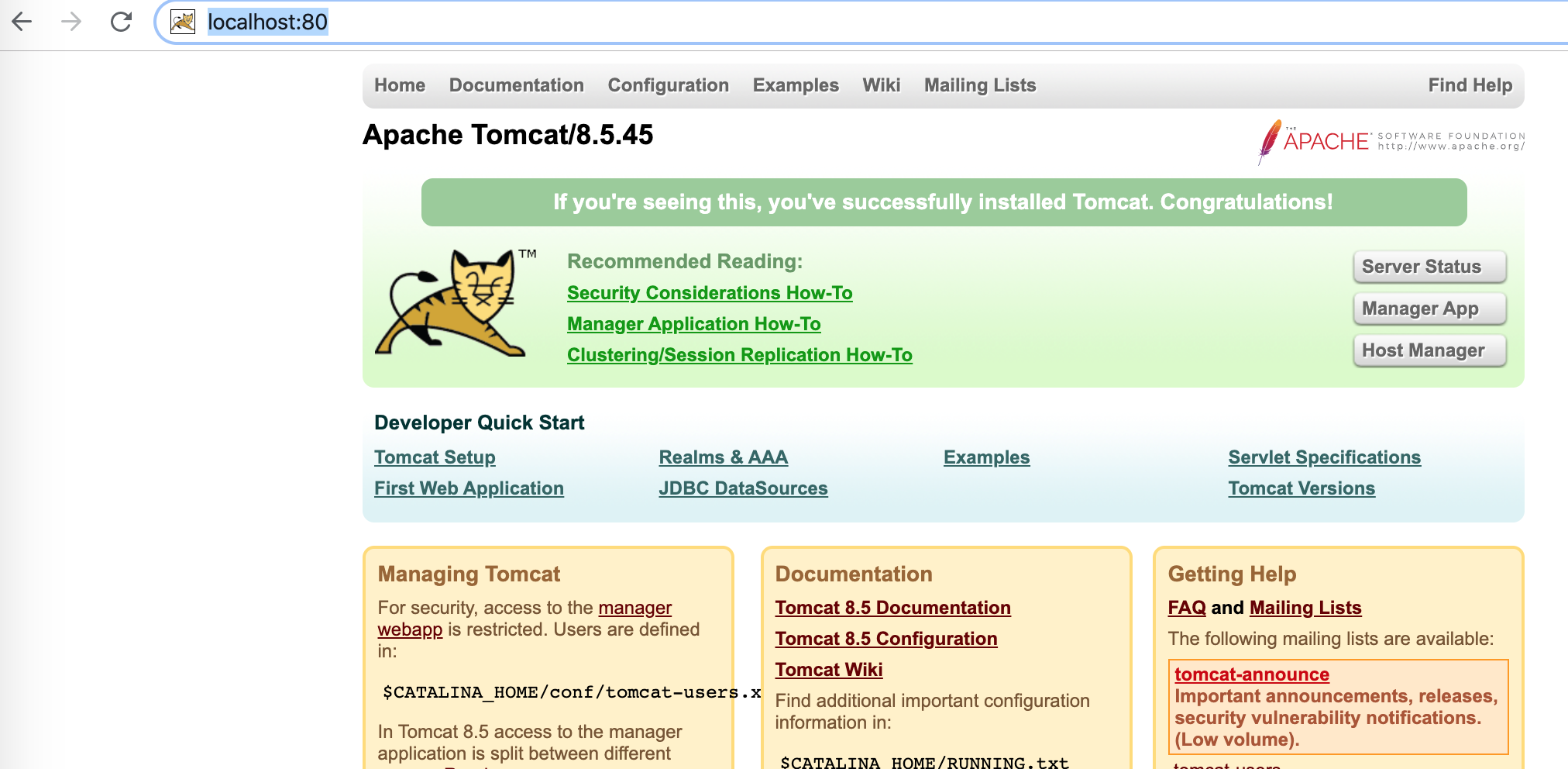The image size is (1568, 769).
Task: Open the Documentation nav item
Action: coord(517,85)
